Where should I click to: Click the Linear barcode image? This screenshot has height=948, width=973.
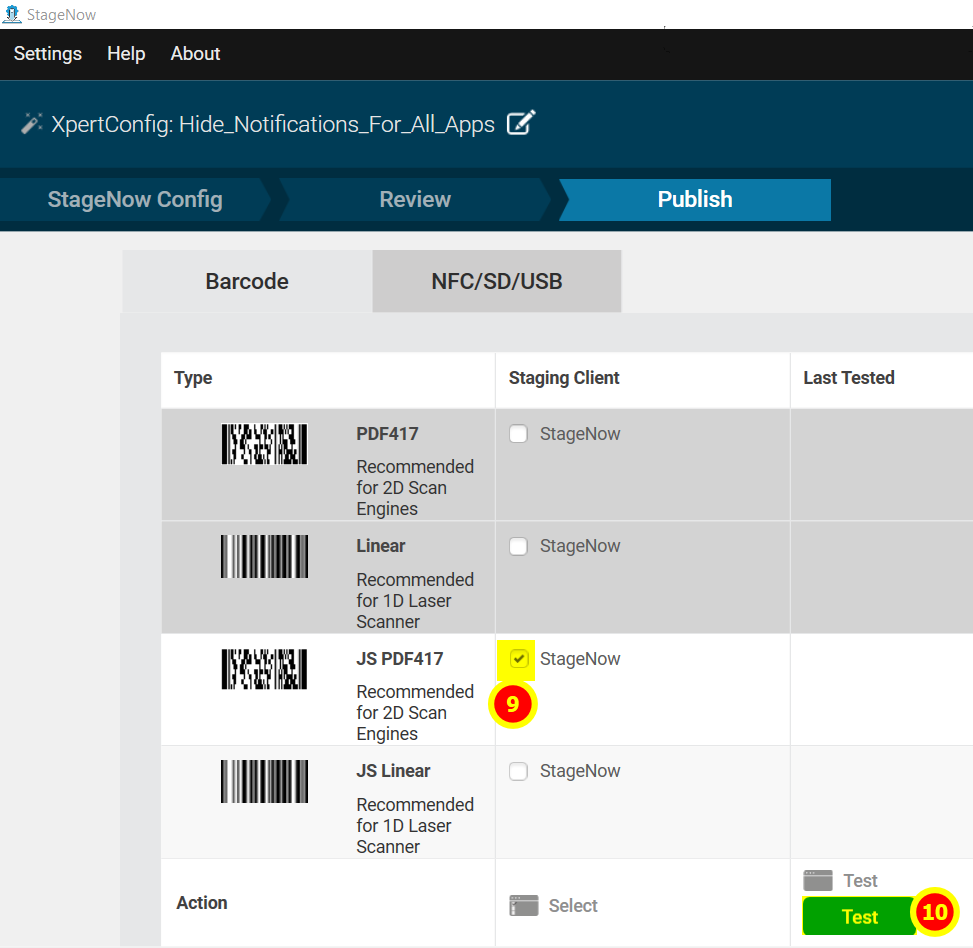(264, 556)
